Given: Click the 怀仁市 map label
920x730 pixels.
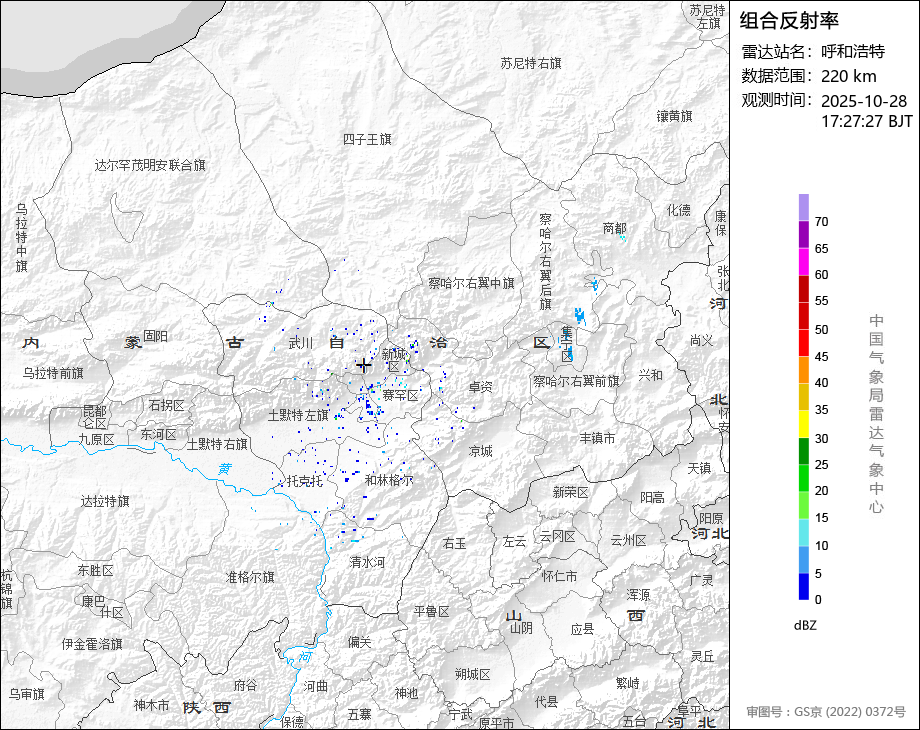Looking at the screenshot, I should tap(559, 576).
